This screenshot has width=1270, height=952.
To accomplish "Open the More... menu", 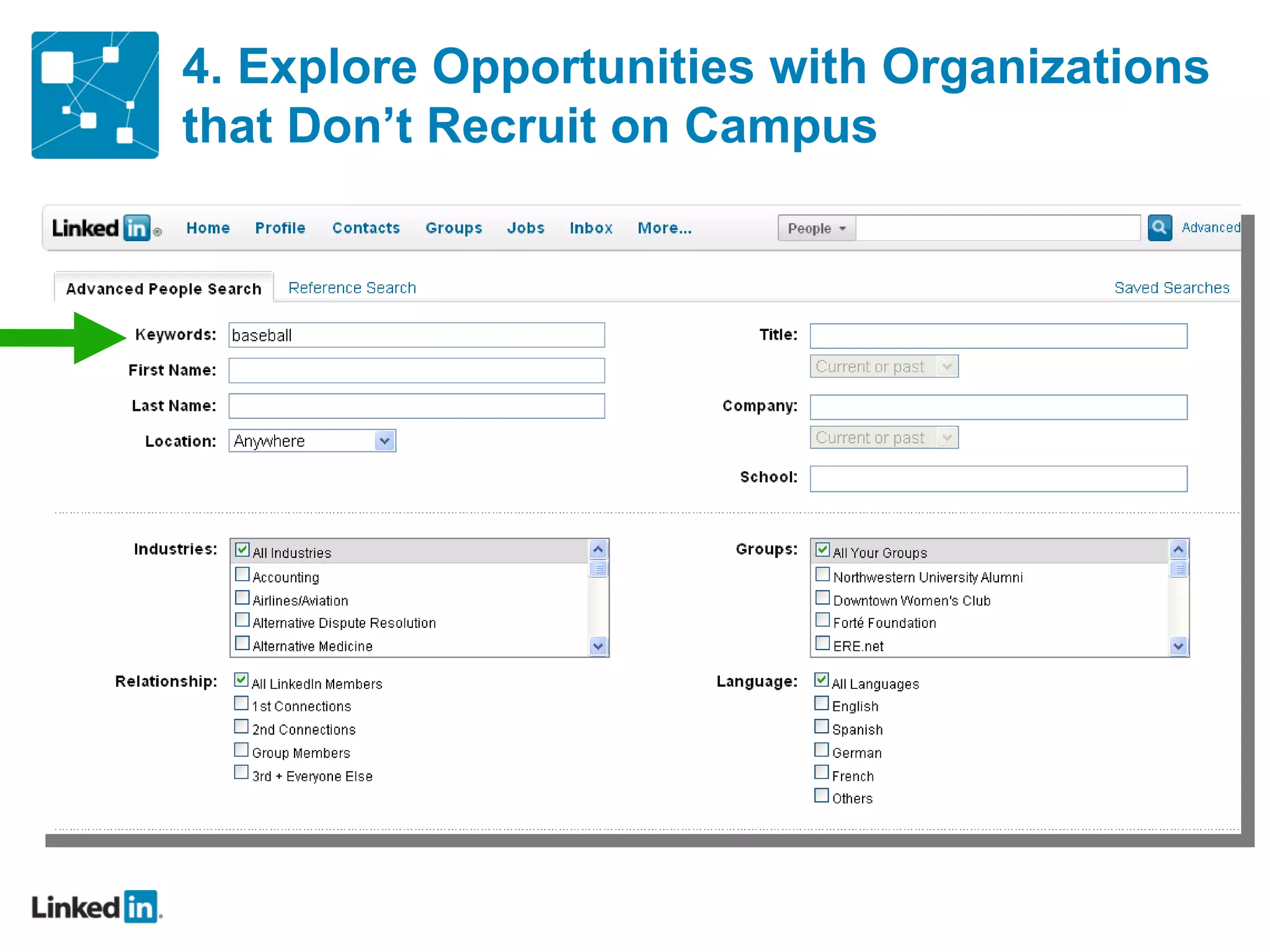I will (x=664, y=228).
